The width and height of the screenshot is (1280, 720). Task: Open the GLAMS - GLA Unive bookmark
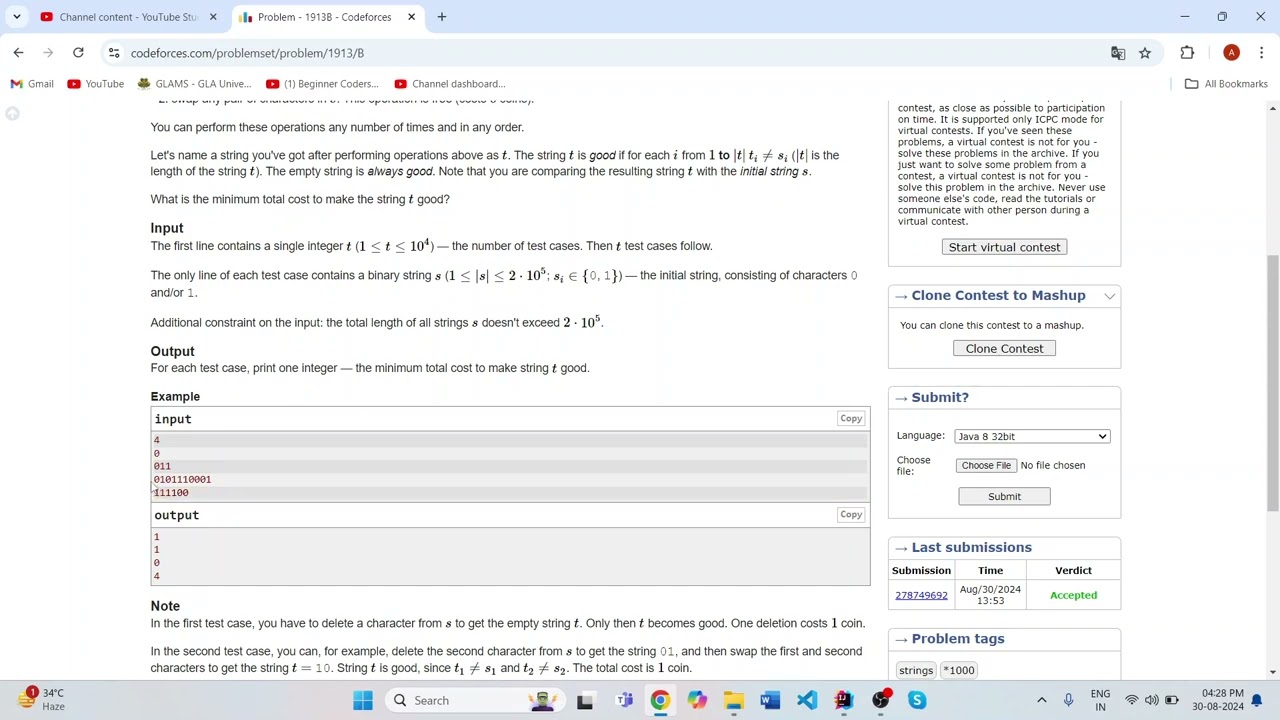click(194, 84)
